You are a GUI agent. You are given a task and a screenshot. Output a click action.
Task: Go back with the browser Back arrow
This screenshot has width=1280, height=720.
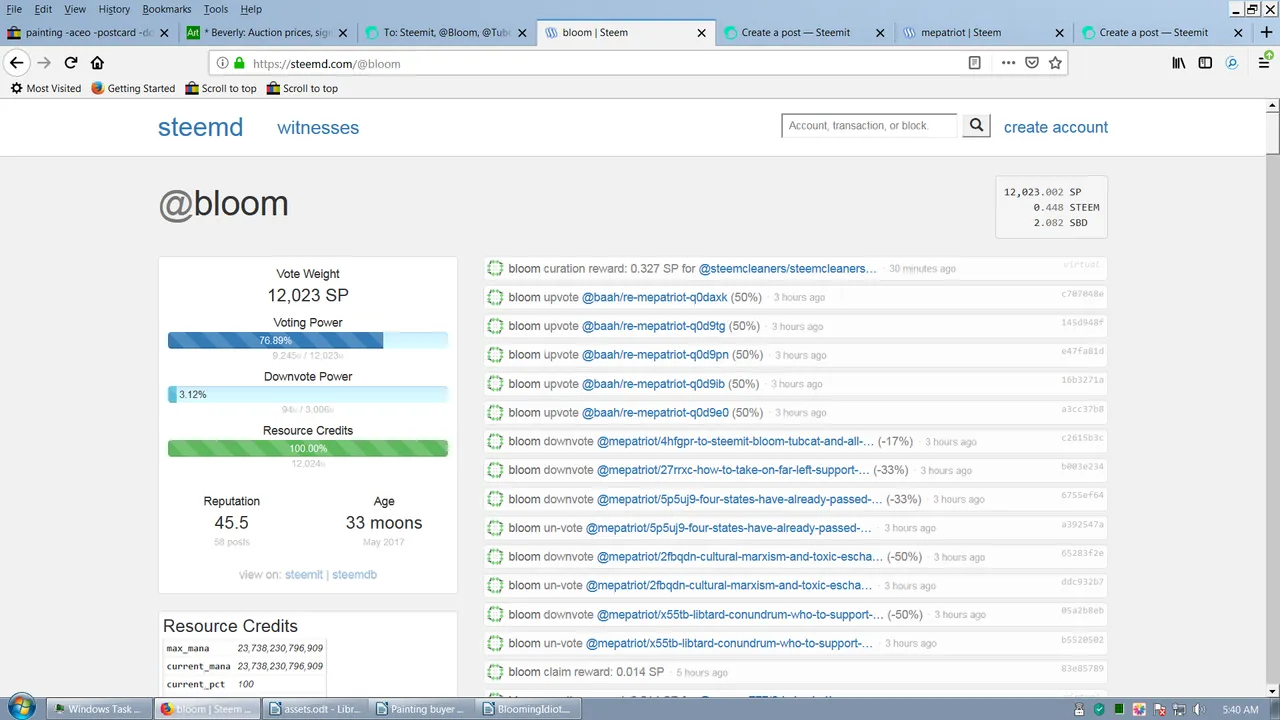pyautogui.click(x=16, y=63)
